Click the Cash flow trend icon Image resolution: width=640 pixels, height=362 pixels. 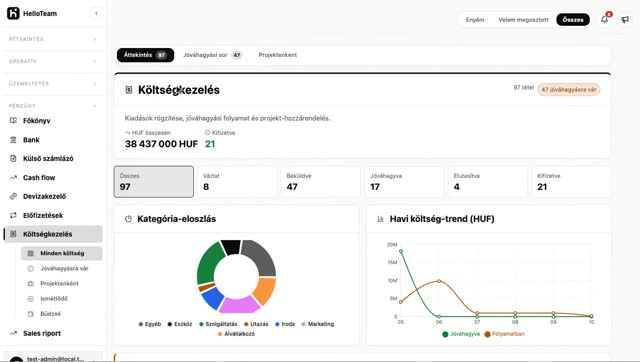pyautogui.click(x=13, y=178)
